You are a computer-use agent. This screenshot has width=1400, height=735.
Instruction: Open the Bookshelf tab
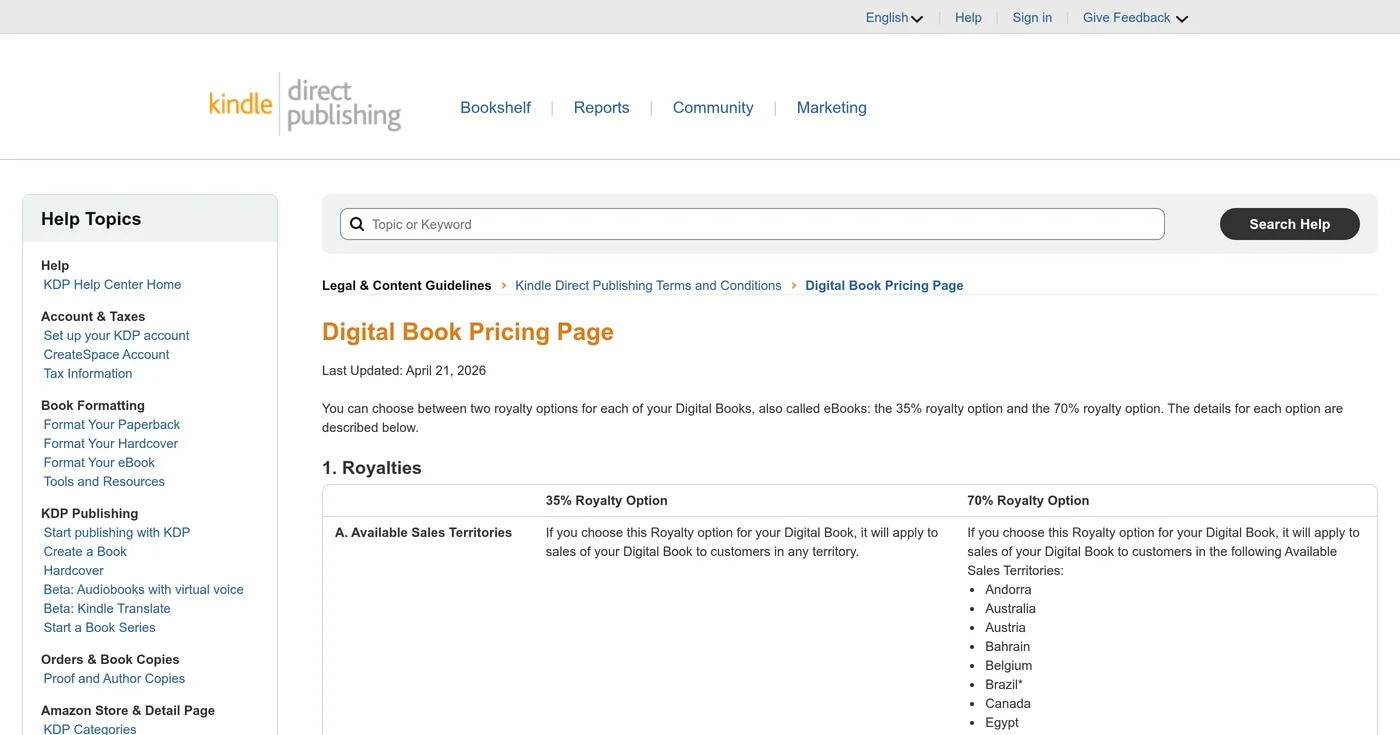(x=495, y=108)
